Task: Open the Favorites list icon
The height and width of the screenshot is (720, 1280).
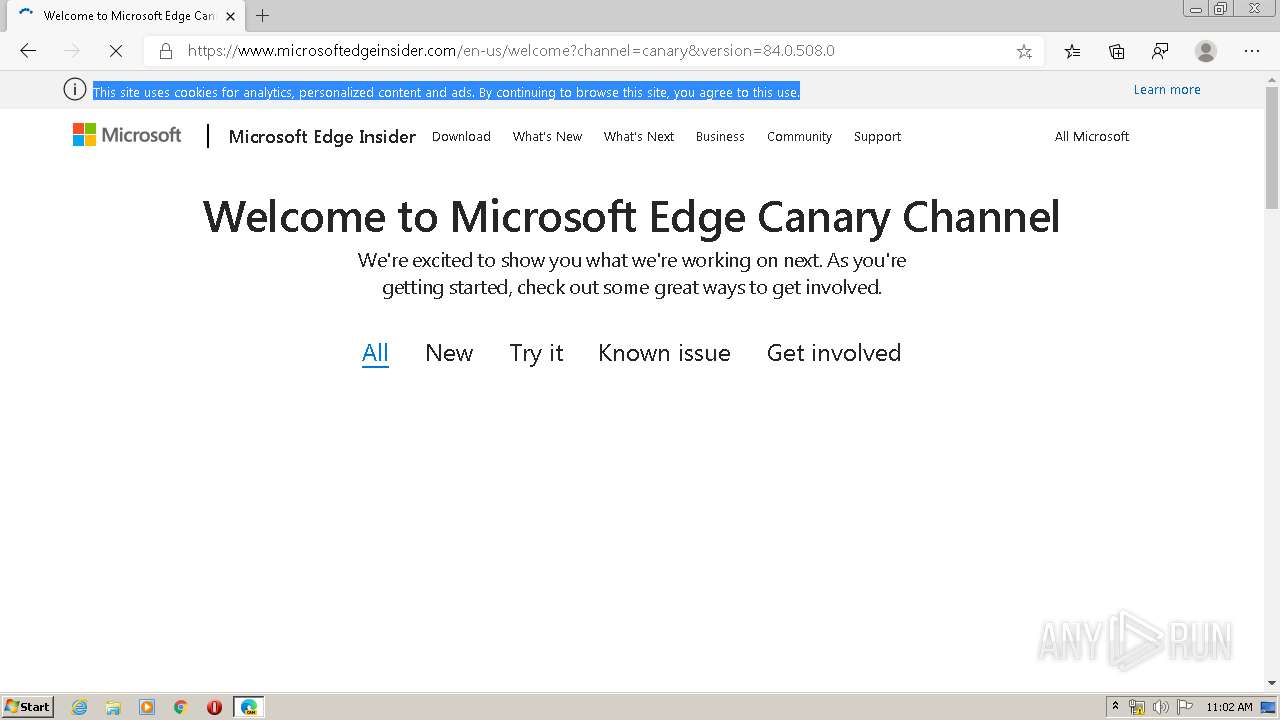Action: coord(1072,51)
